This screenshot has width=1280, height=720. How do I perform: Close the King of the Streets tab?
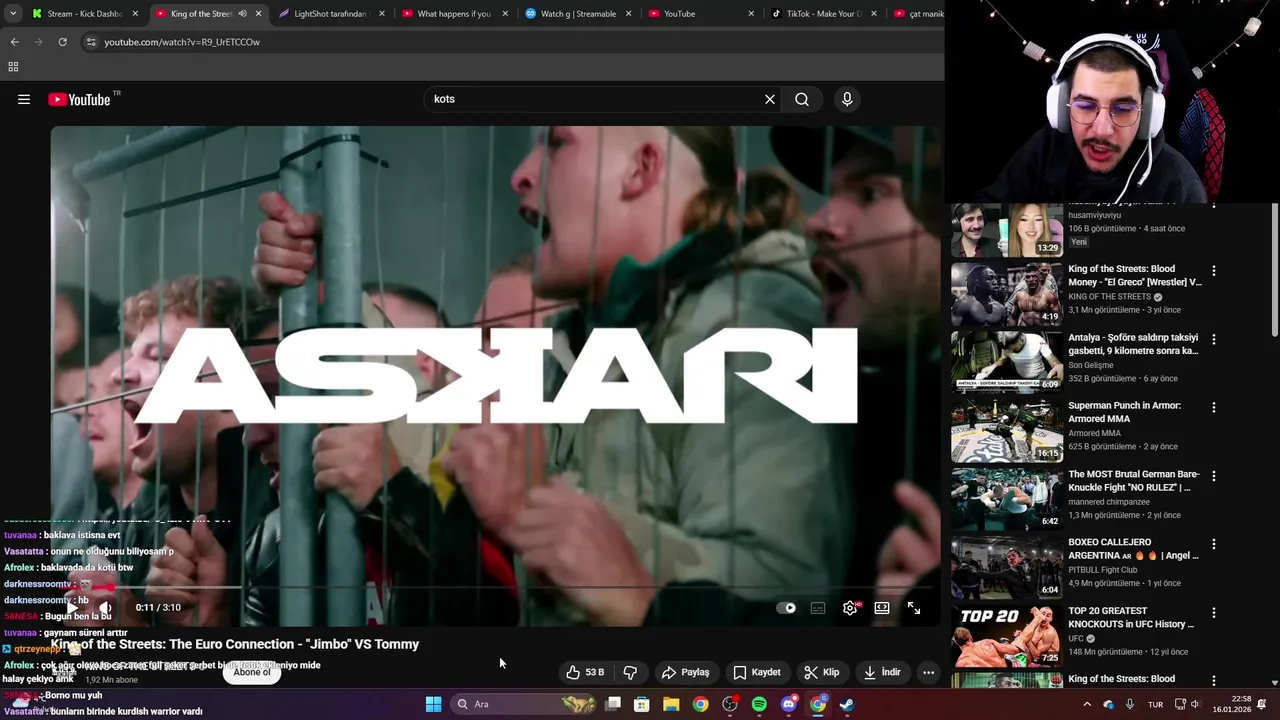click(x=259, y=14)
